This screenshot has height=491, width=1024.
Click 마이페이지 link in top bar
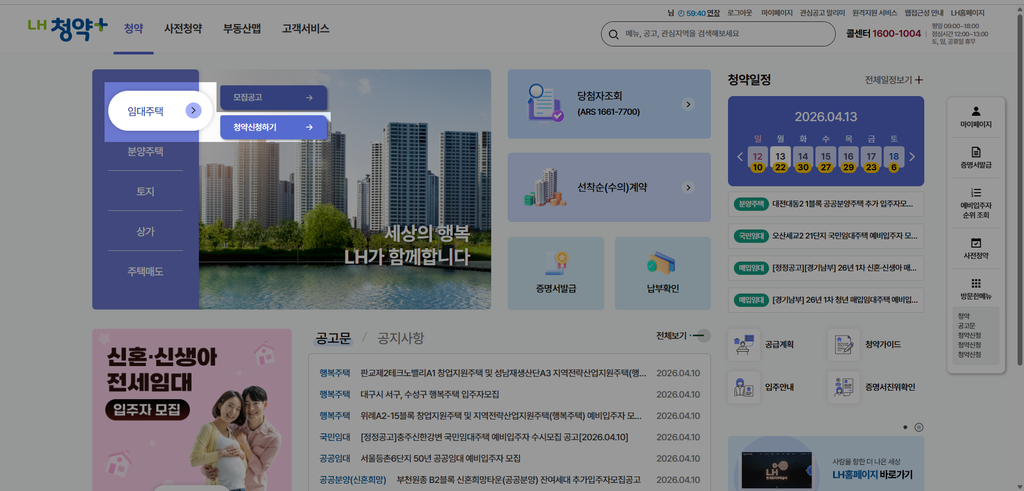(x=777, y=13)
